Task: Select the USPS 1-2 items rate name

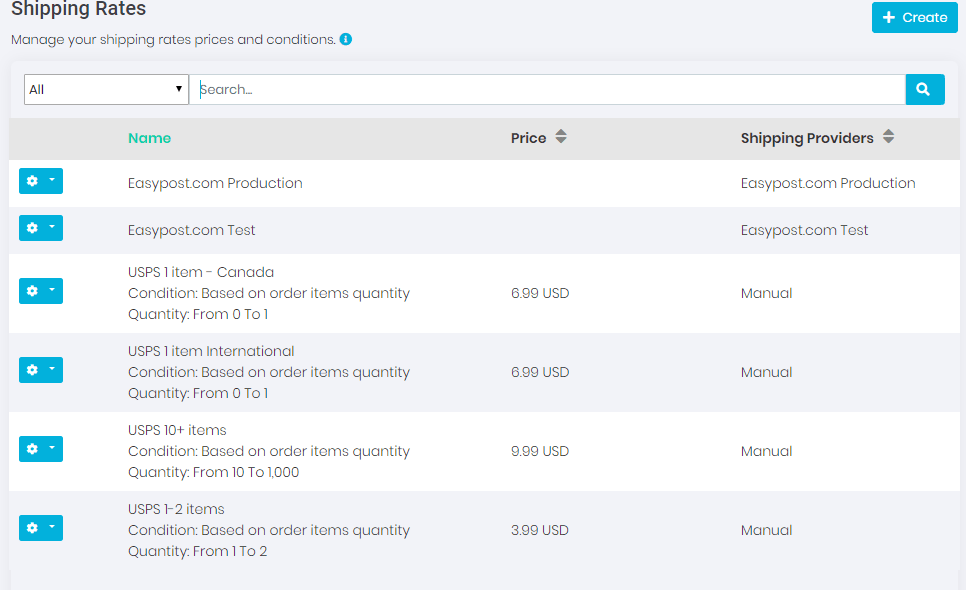Action: 176,509
